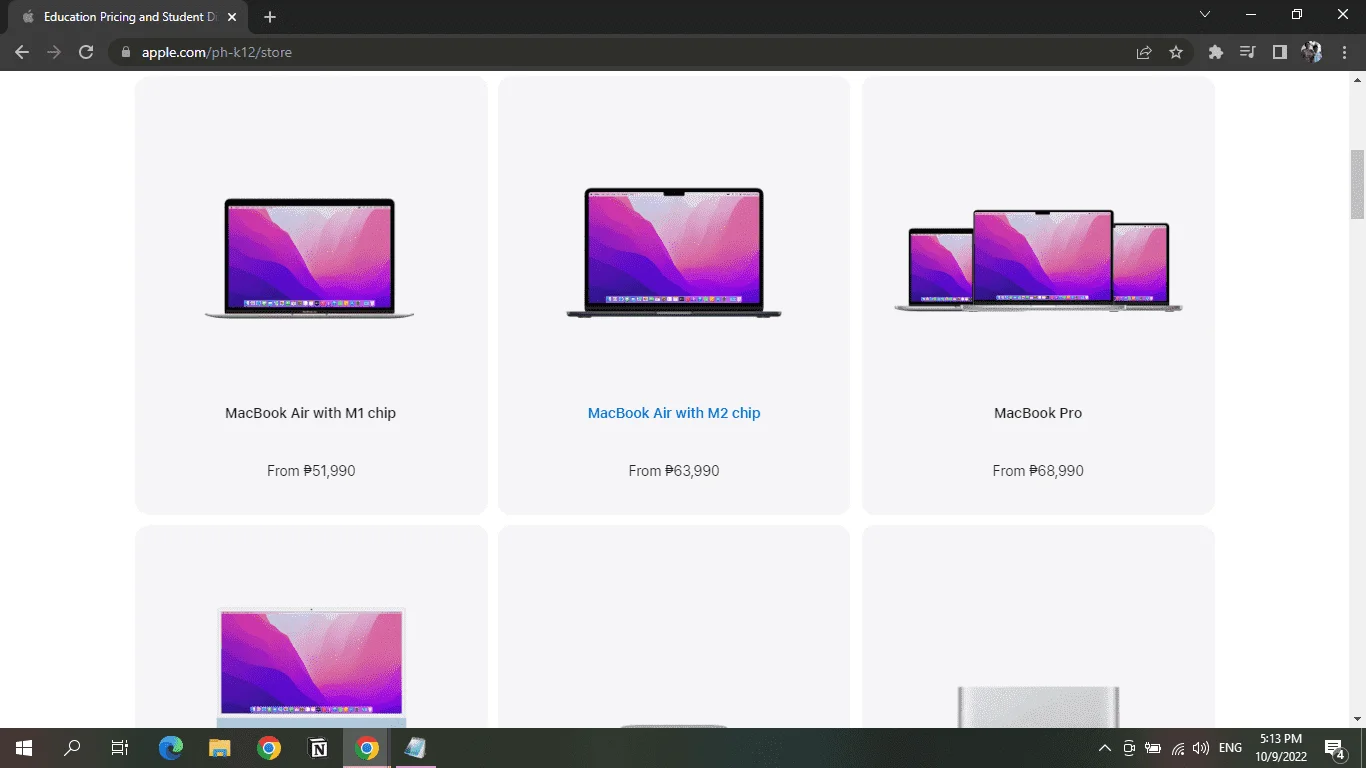Open File Explorer from the taskbar
The width and height of the screenshot is (1366, 768).
click(220, 748)
